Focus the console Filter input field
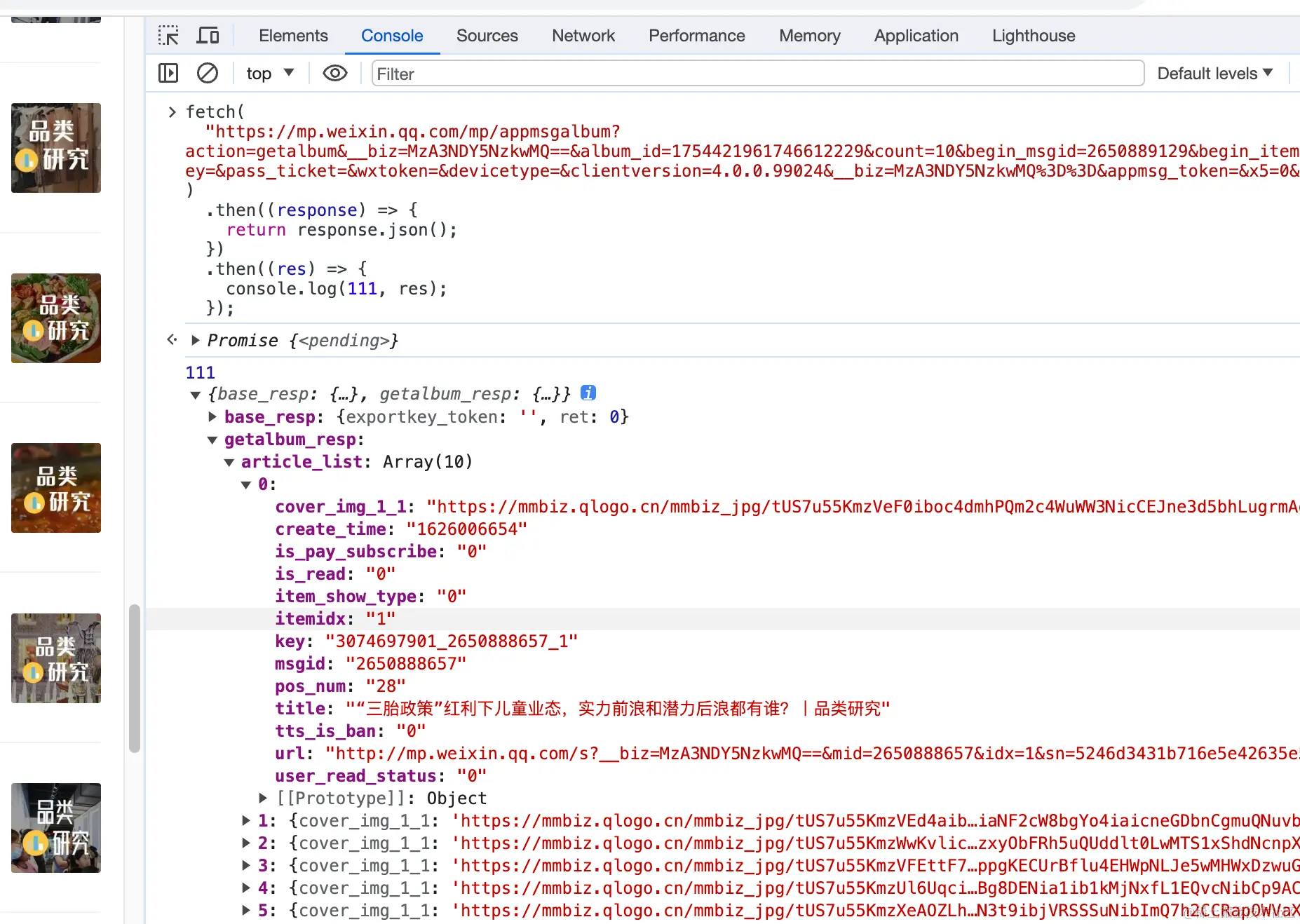 (x=758, y=74)
